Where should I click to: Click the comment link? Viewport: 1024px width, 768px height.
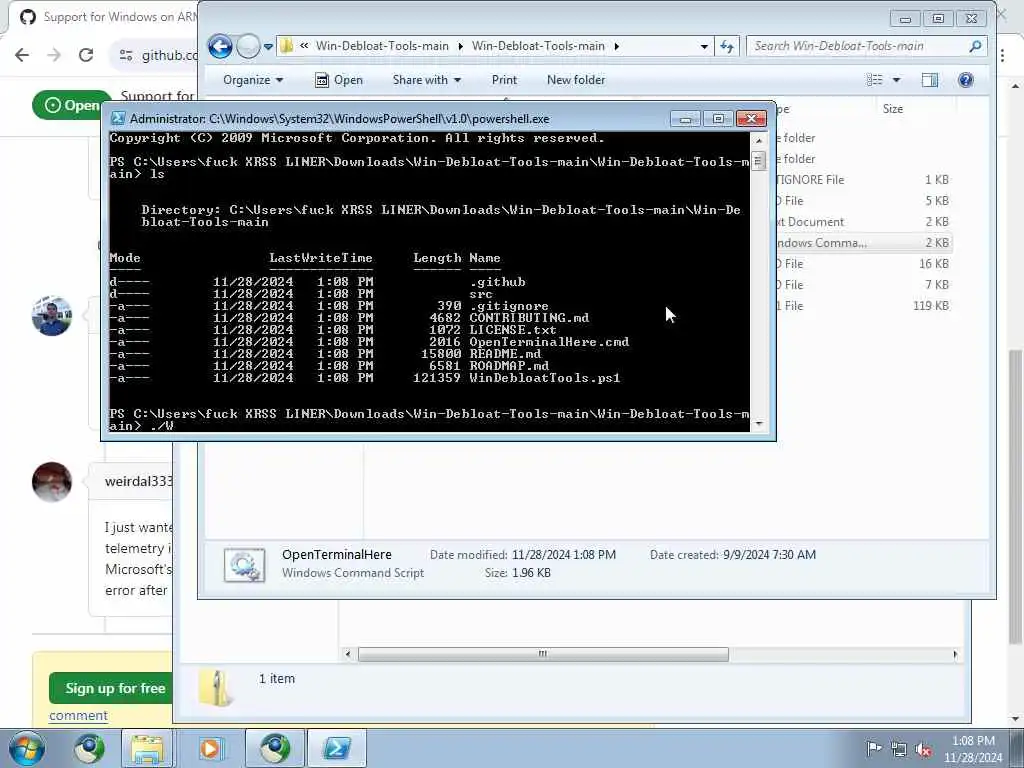(78, 716)
